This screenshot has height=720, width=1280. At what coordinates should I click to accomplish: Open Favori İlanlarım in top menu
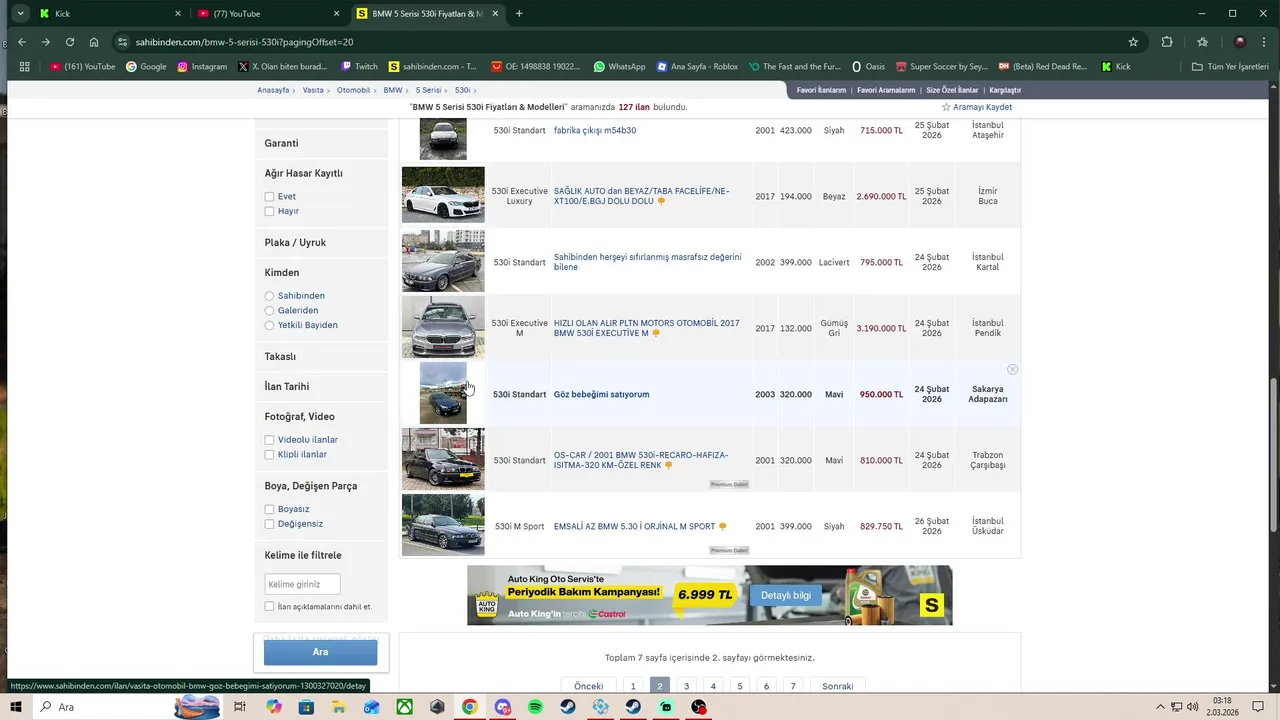(821, 90)
